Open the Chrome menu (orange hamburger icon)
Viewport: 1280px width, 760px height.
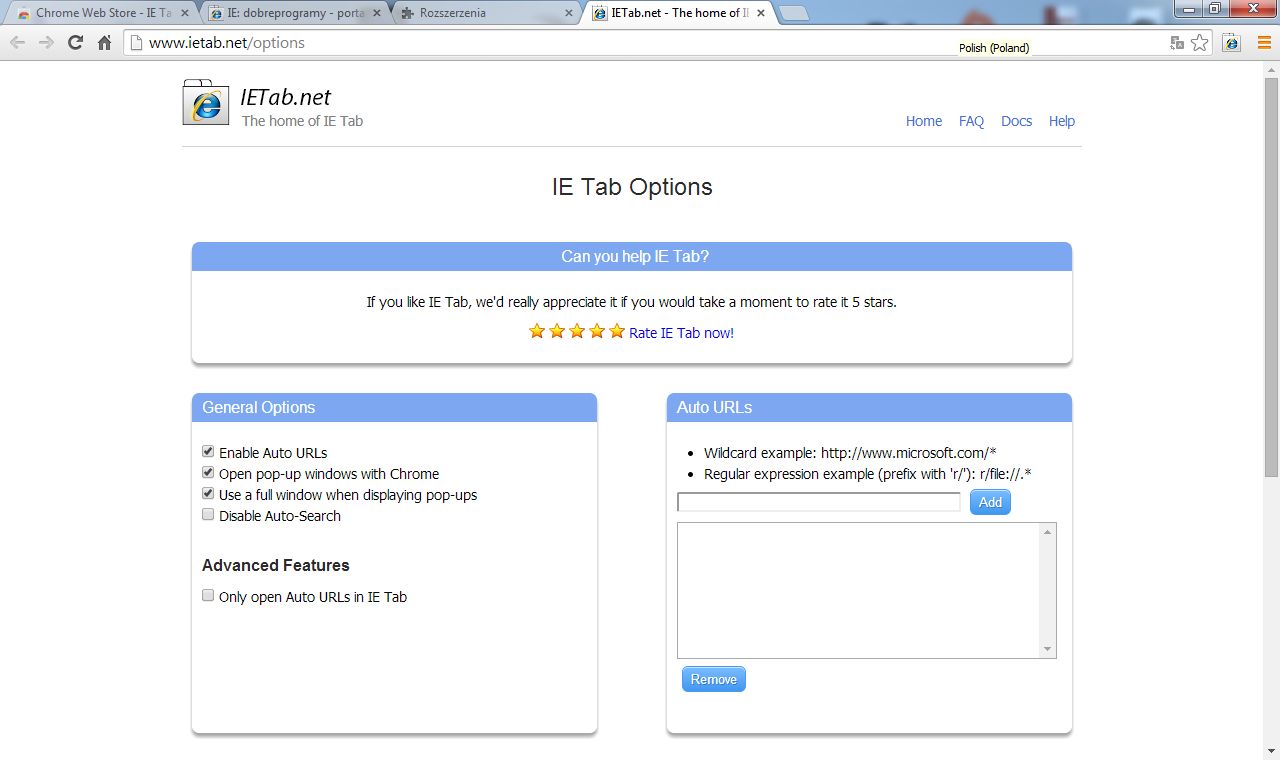(1264, 43)
